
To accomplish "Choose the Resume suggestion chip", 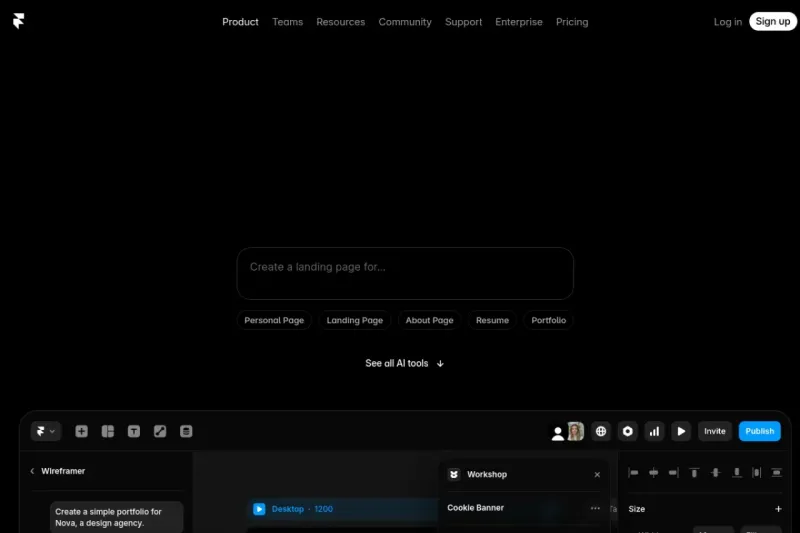I will tap(492, 320).
